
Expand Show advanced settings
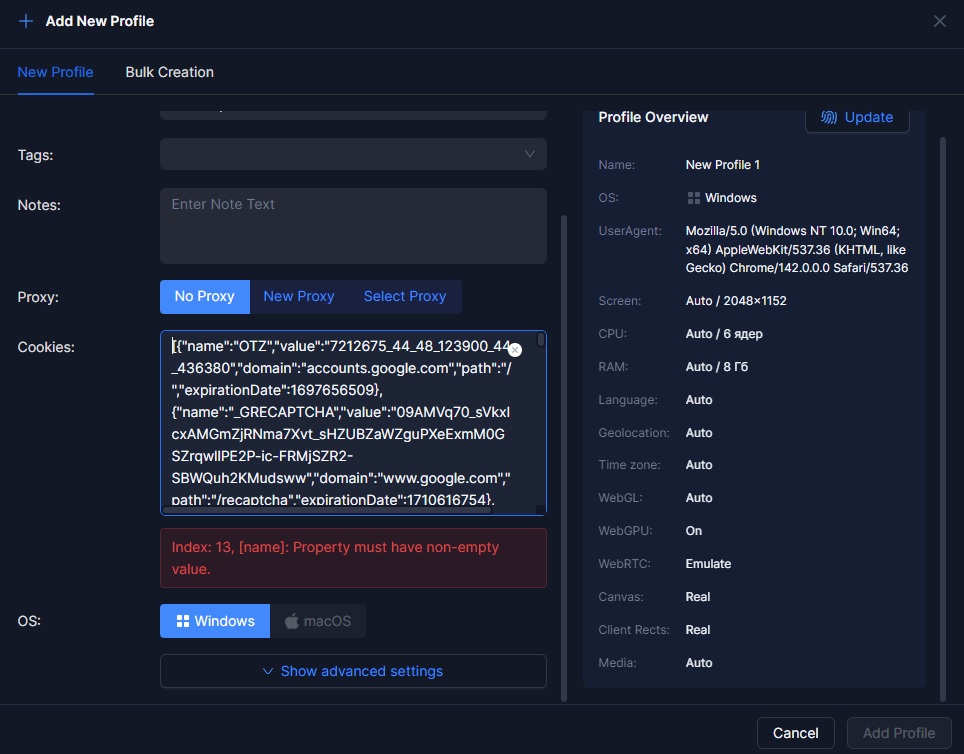coord(354,671)
